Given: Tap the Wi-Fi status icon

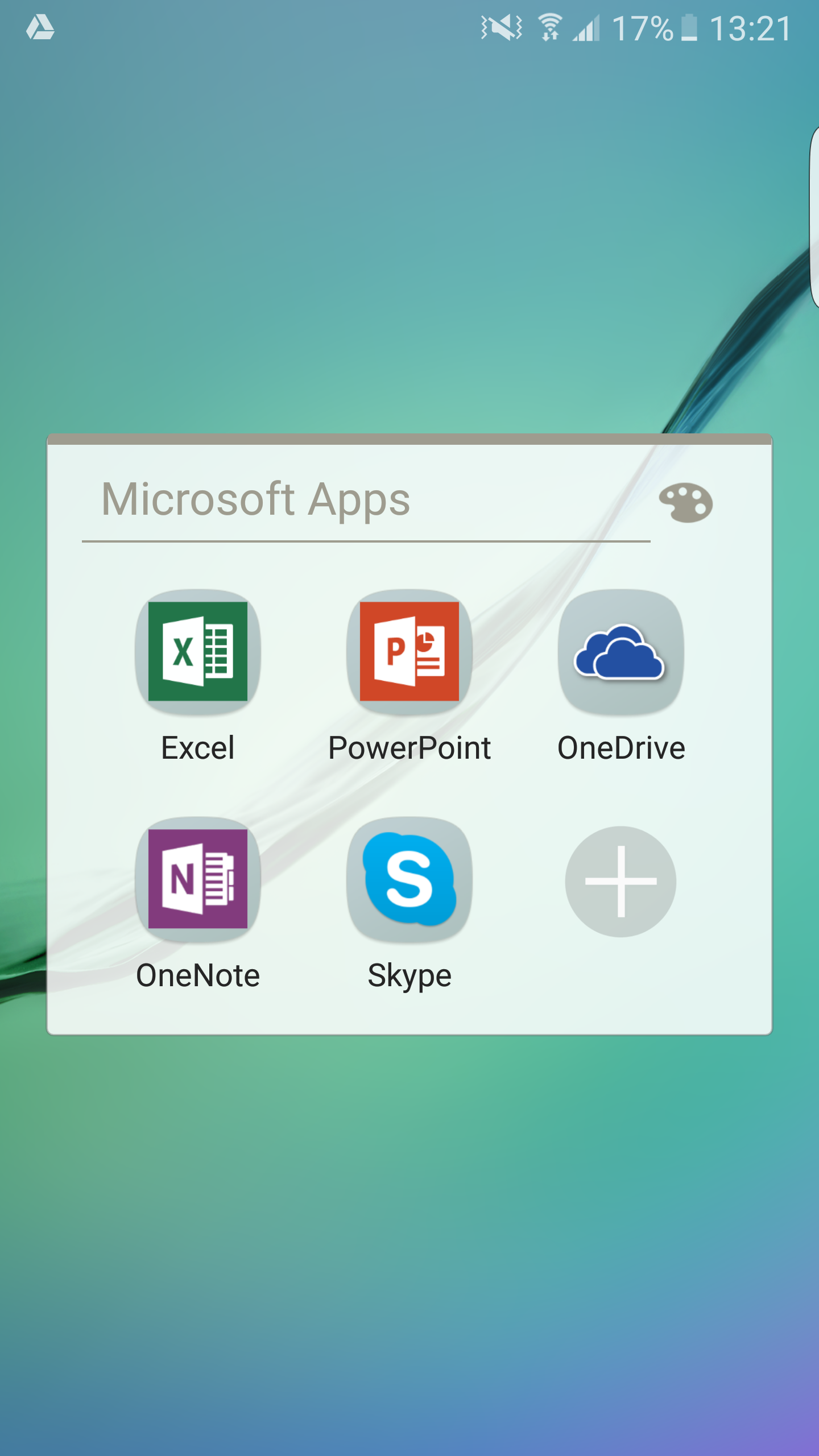Looking at the screenshot, I should pos(550,28).
